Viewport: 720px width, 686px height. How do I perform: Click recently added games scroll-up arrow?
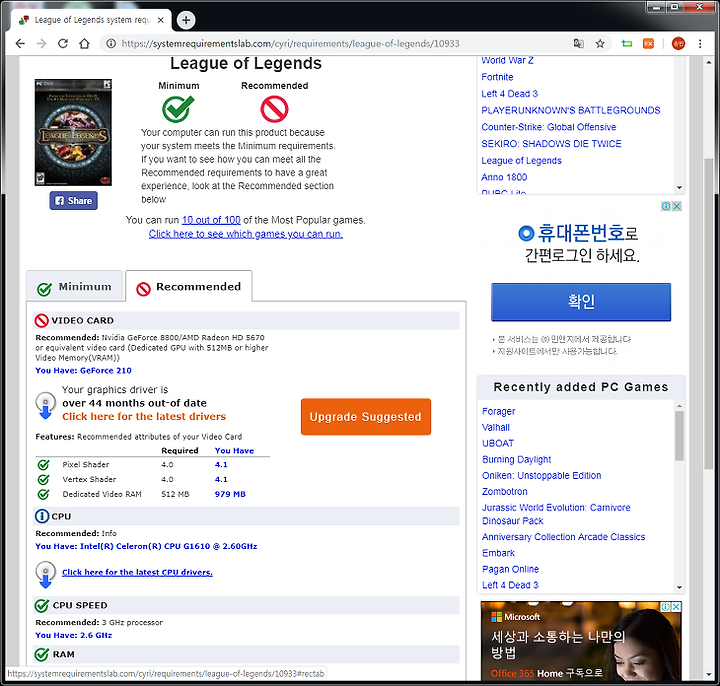pyautogui.click(x=680, y=406)
